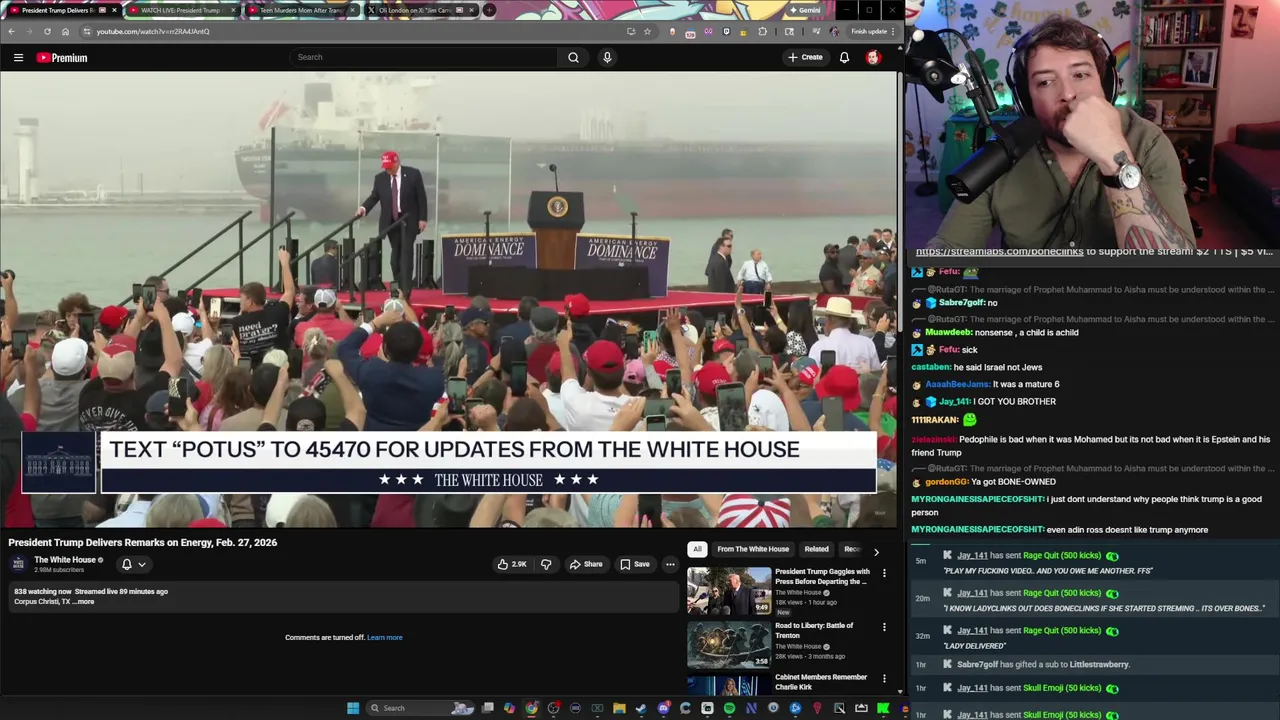Viewport: 1280px width, 720px height.
Task: Go back to the previous page
Action: (11, 31)
